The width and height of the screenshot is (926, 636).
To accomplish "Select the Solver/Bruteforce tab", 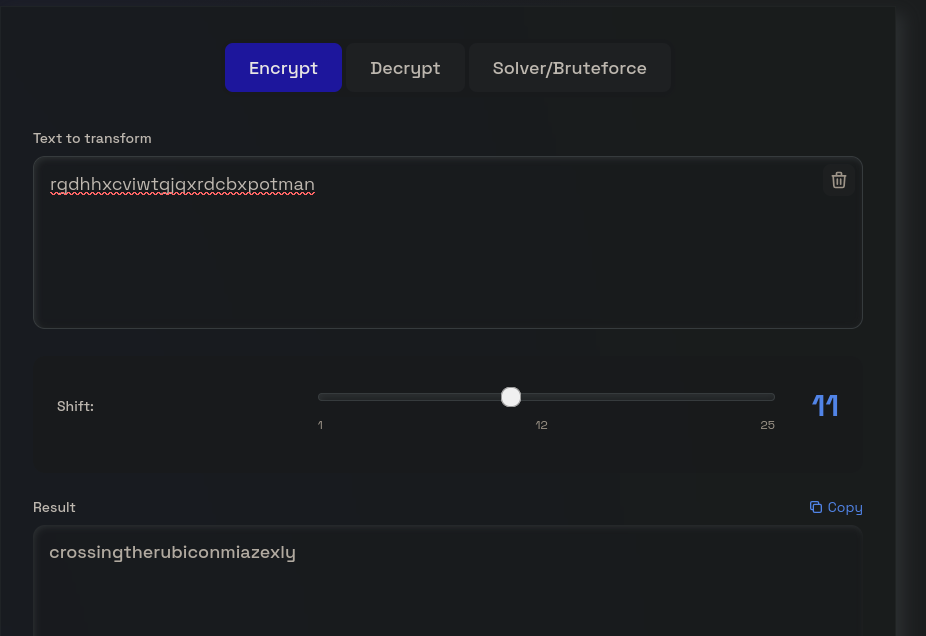I will coord(569,67).
